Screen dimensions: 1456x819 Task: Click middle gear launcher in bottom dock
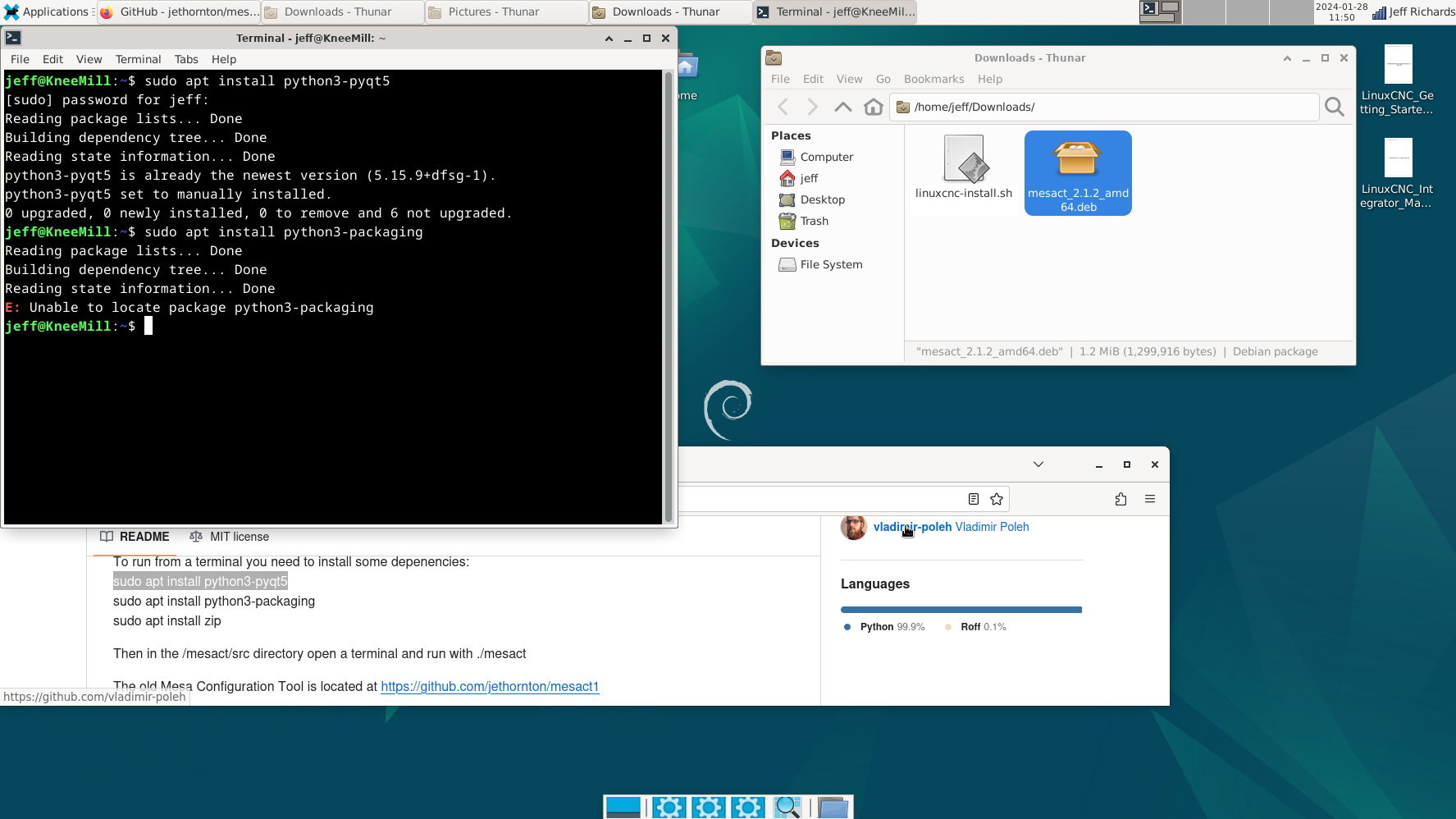(709, 808)
